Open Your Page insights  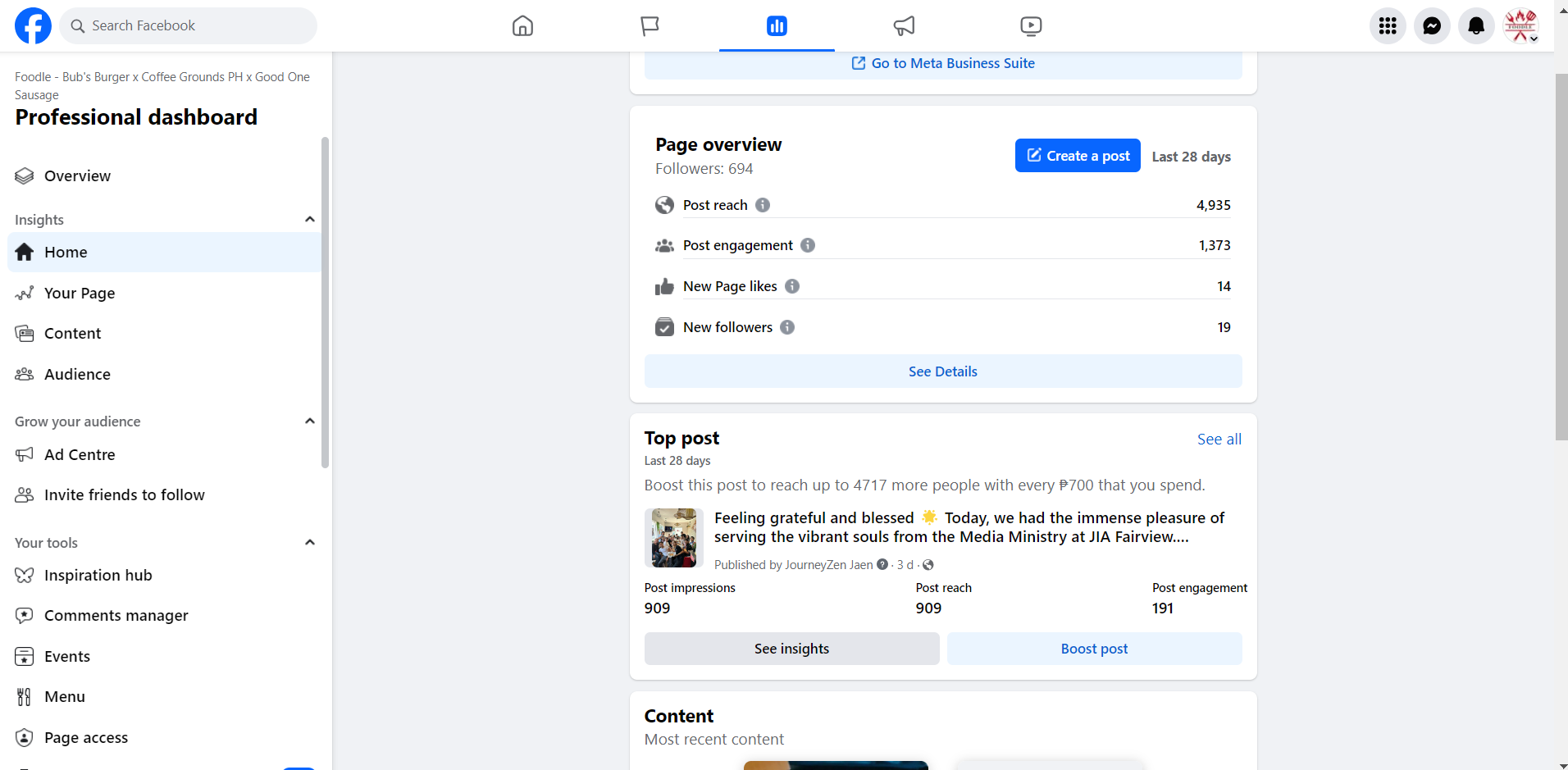click(164, 293)
